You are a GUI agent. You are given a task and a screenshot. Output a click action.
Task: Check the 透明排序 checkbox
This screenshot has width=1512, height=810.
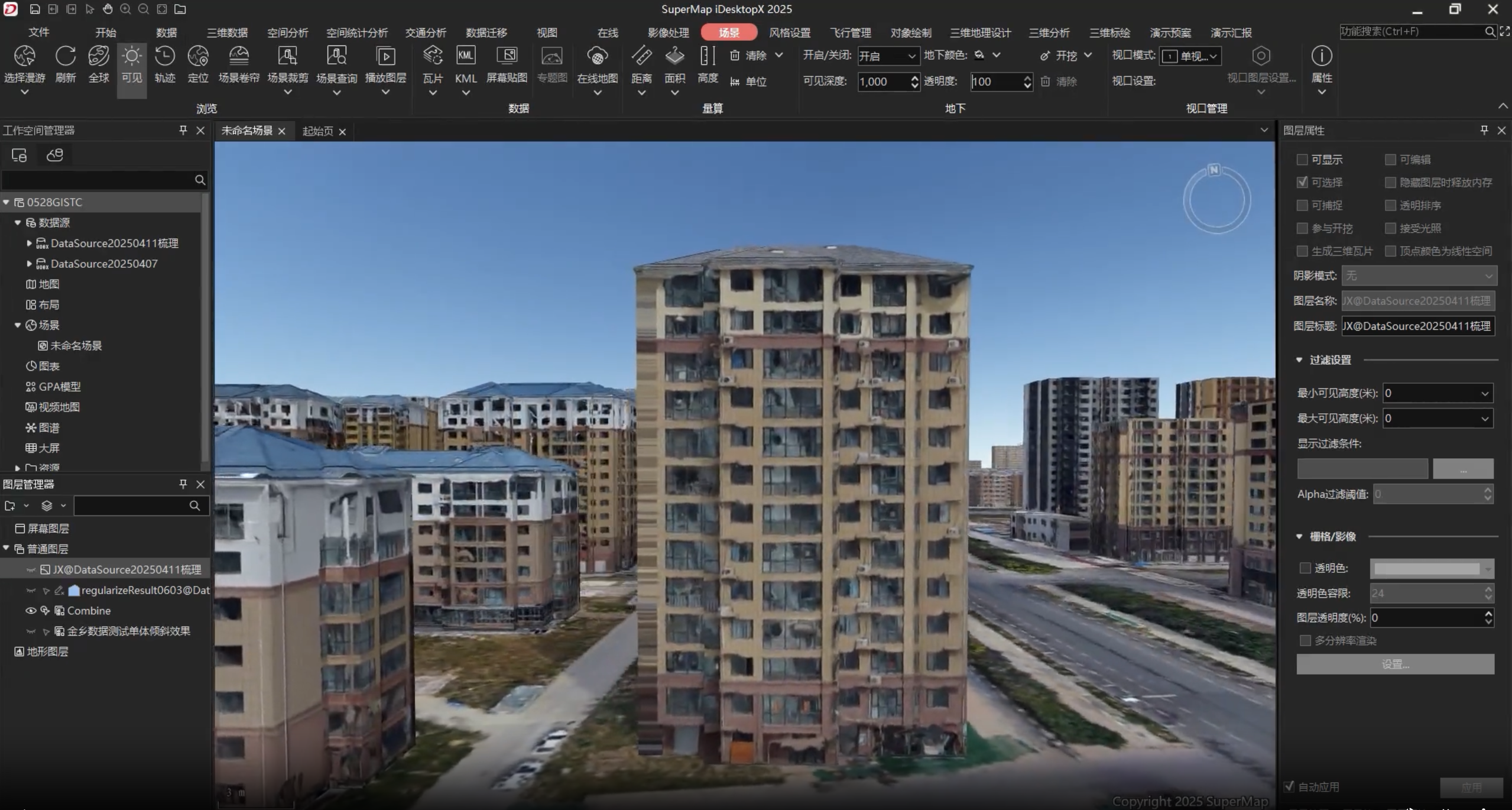(1390, 205)
